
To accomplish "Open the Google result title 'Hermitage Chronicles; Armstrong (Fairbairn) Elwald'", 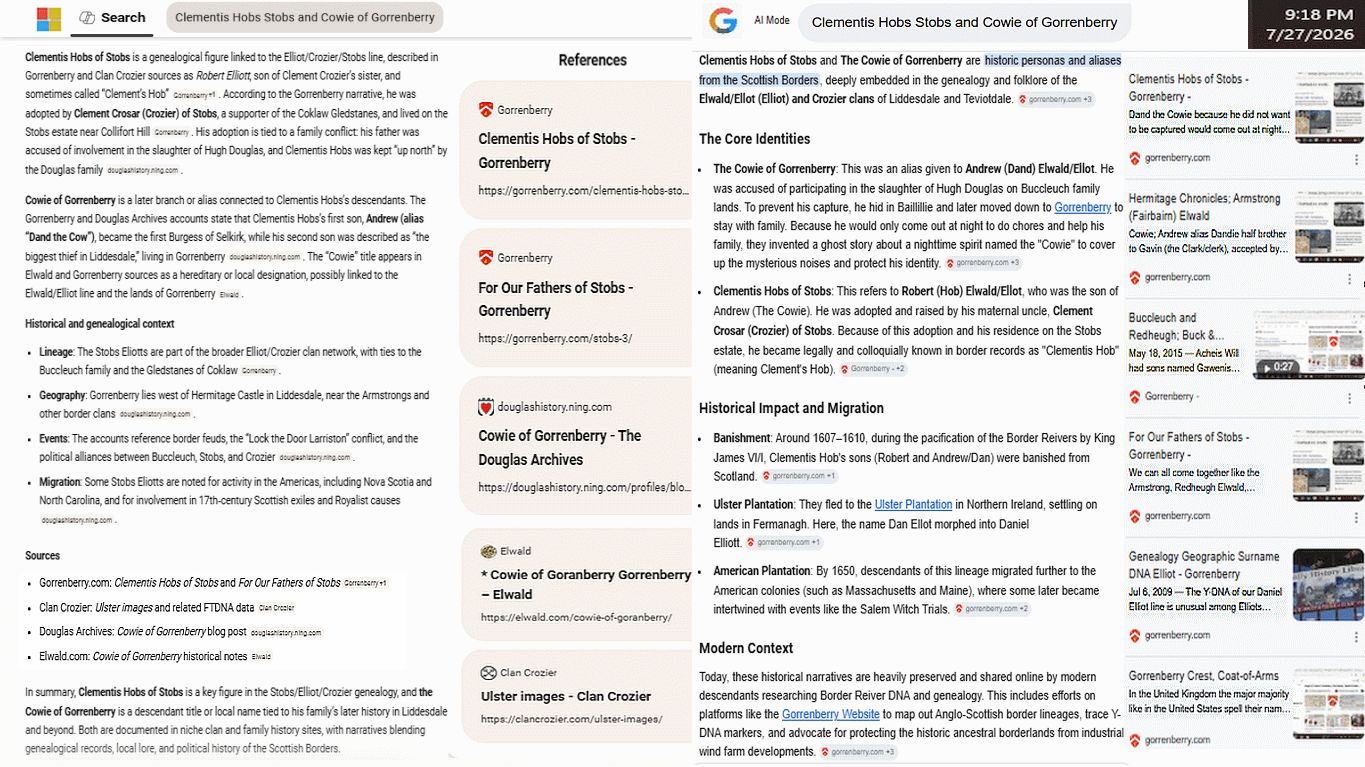I will 1190,207.
